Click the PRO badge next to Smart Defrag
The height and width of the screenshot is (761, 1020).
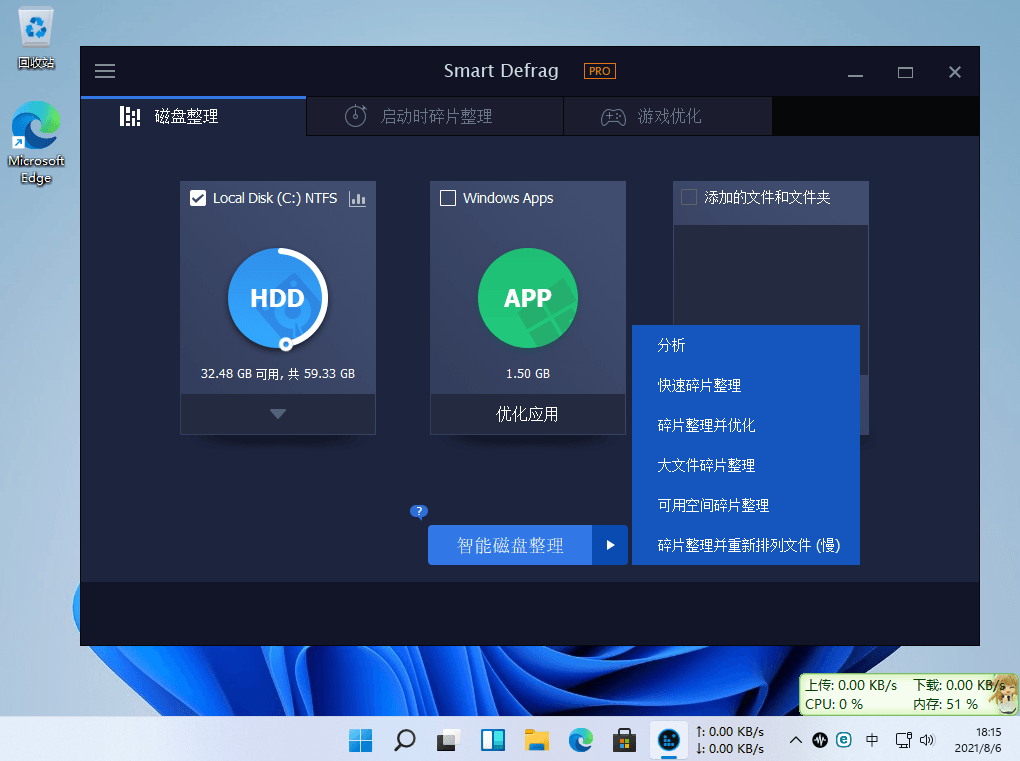599,71
